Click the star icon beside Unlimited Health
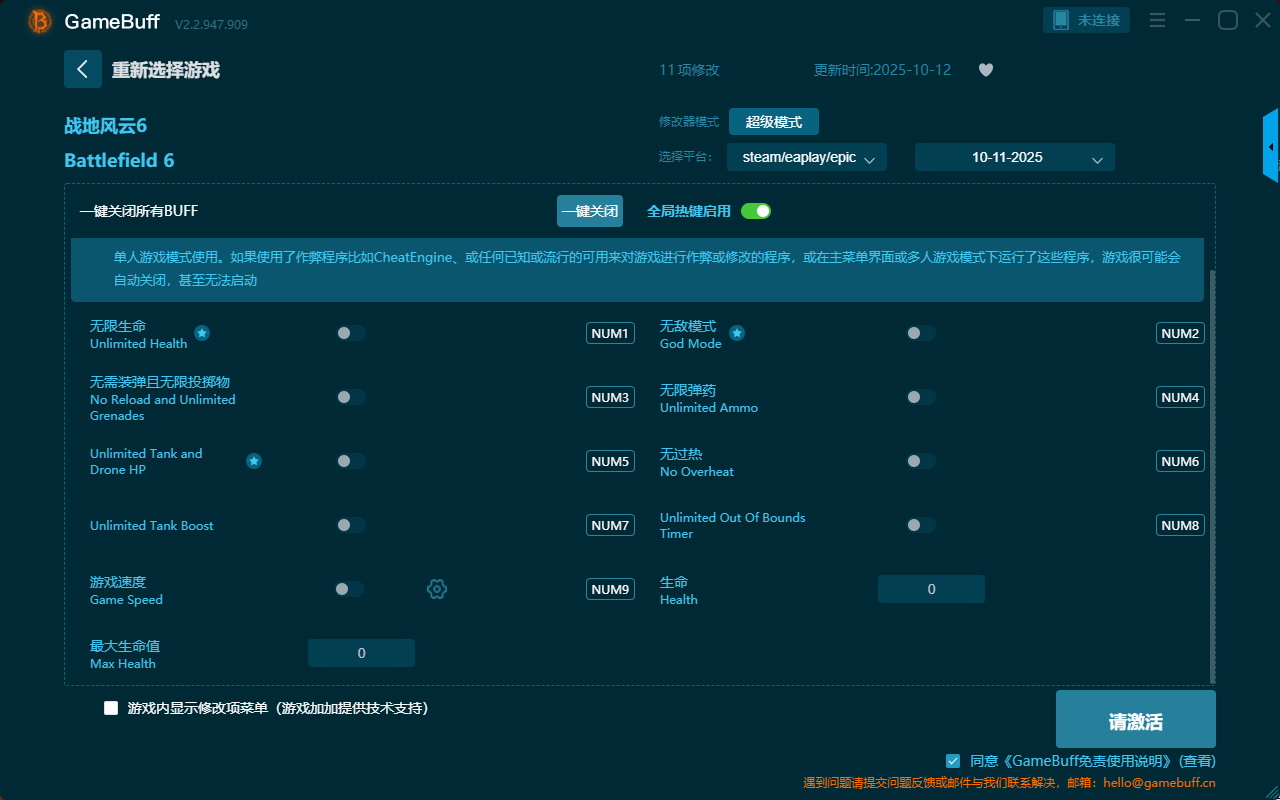The image size is (1280, 800). coord(202,333)
